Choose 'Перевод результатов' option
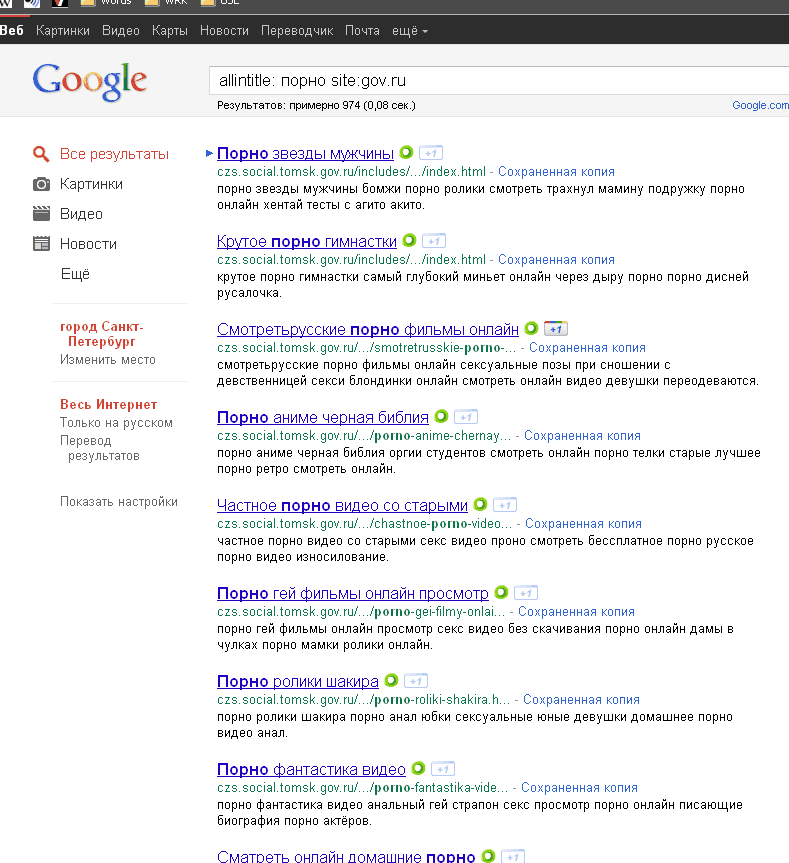 pyautogui.click(x=100, y=448)
